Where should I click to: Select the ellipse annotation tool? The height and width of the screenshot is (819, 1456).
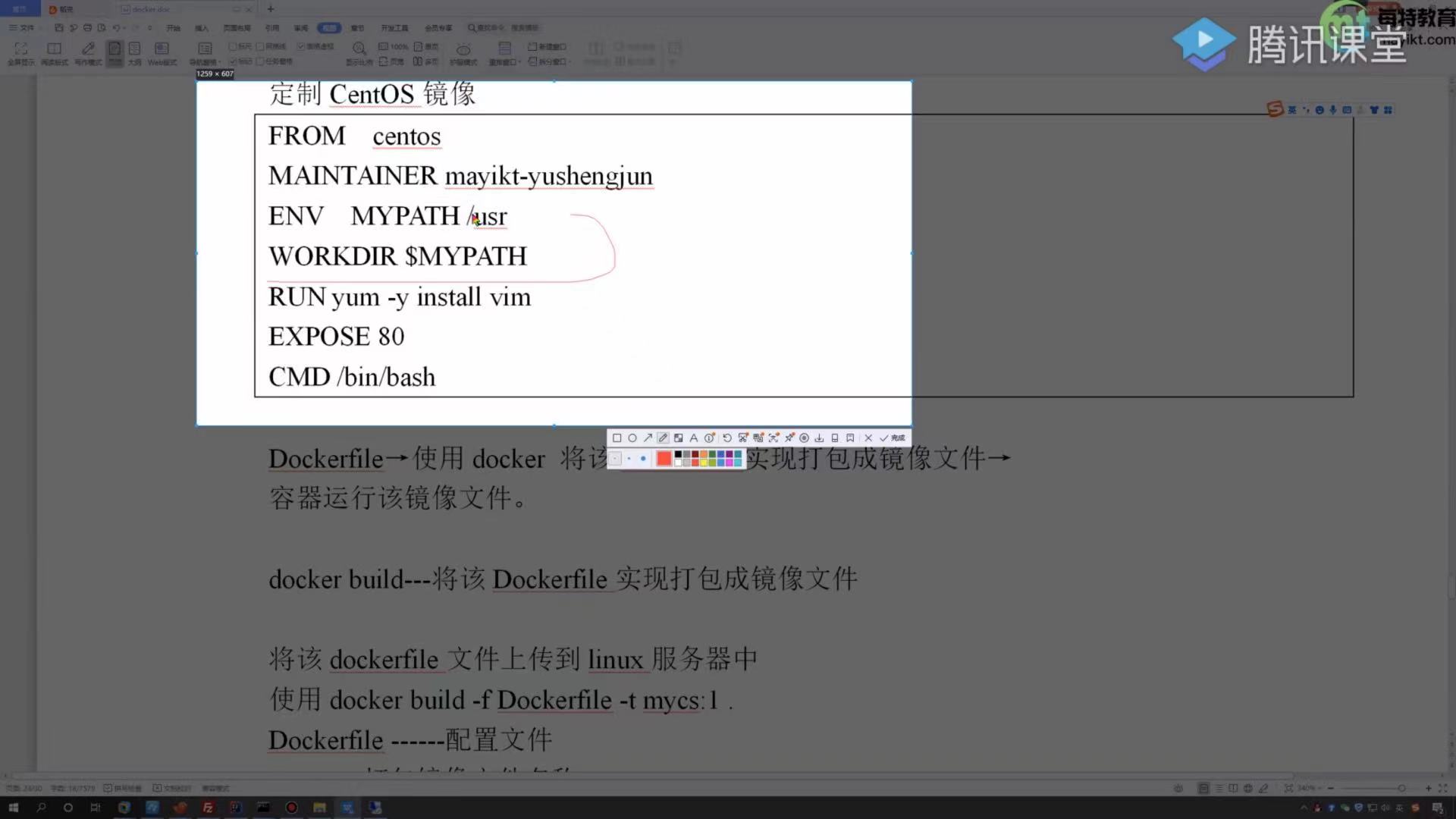point(632,438)
